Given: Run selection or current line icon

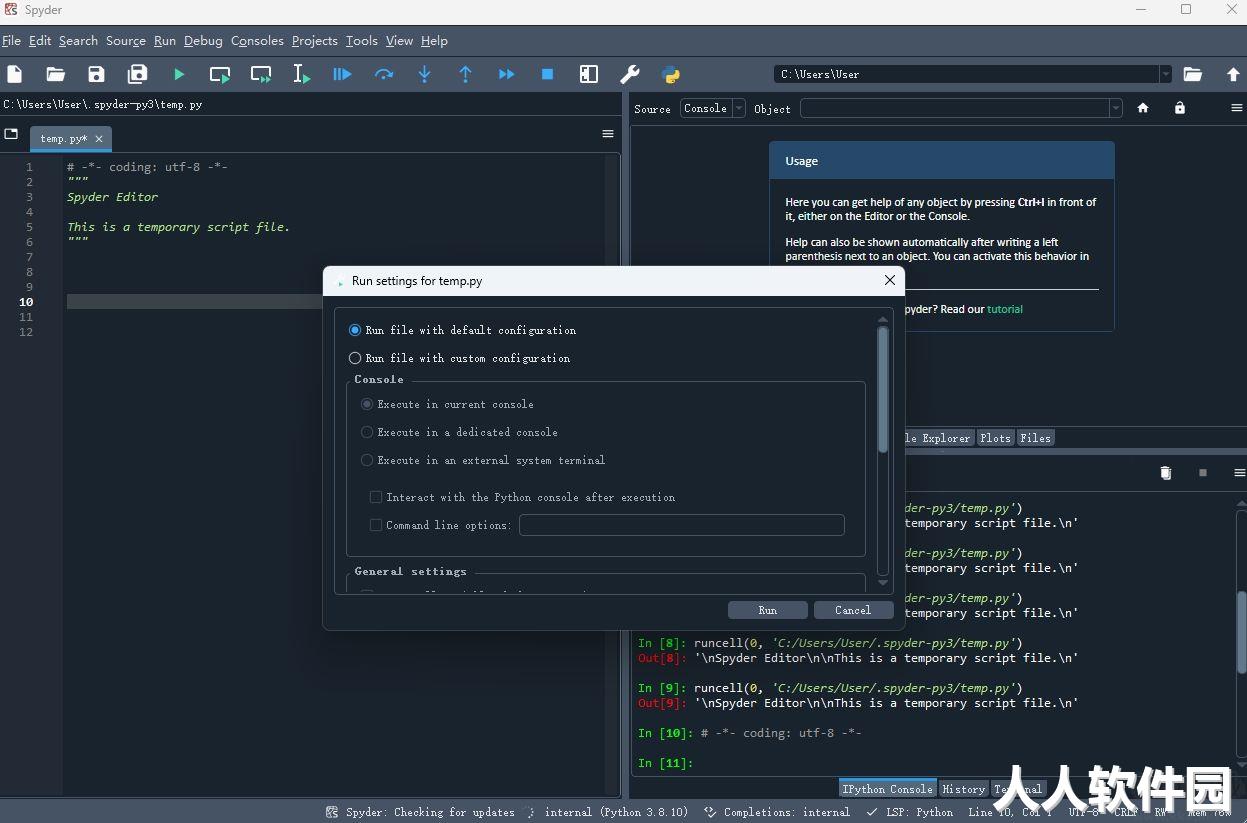Looking at the screenshot, I should click(x=301, y=74).
